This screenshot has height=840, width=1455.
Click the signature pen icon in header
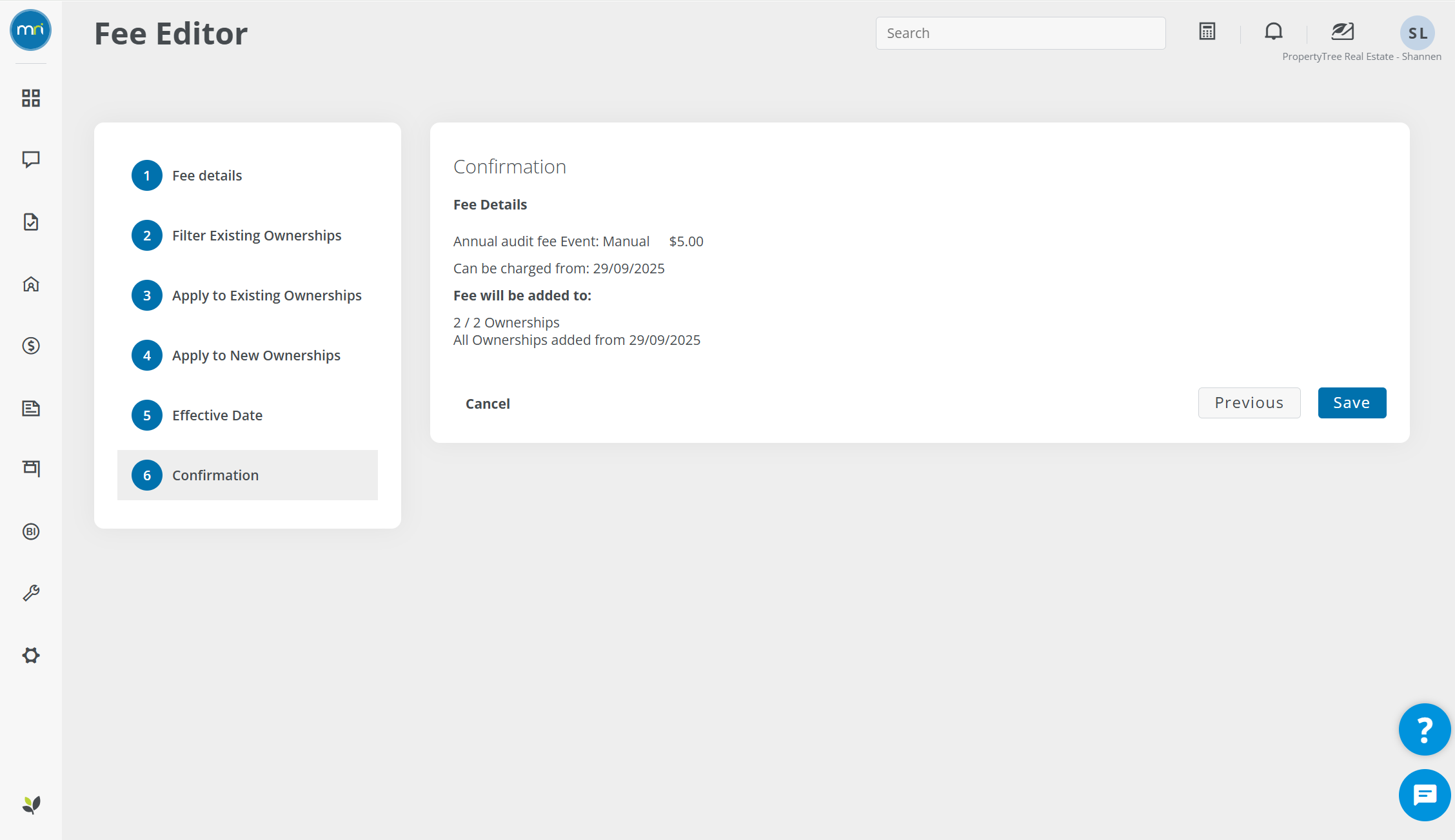pos(1343,32)
